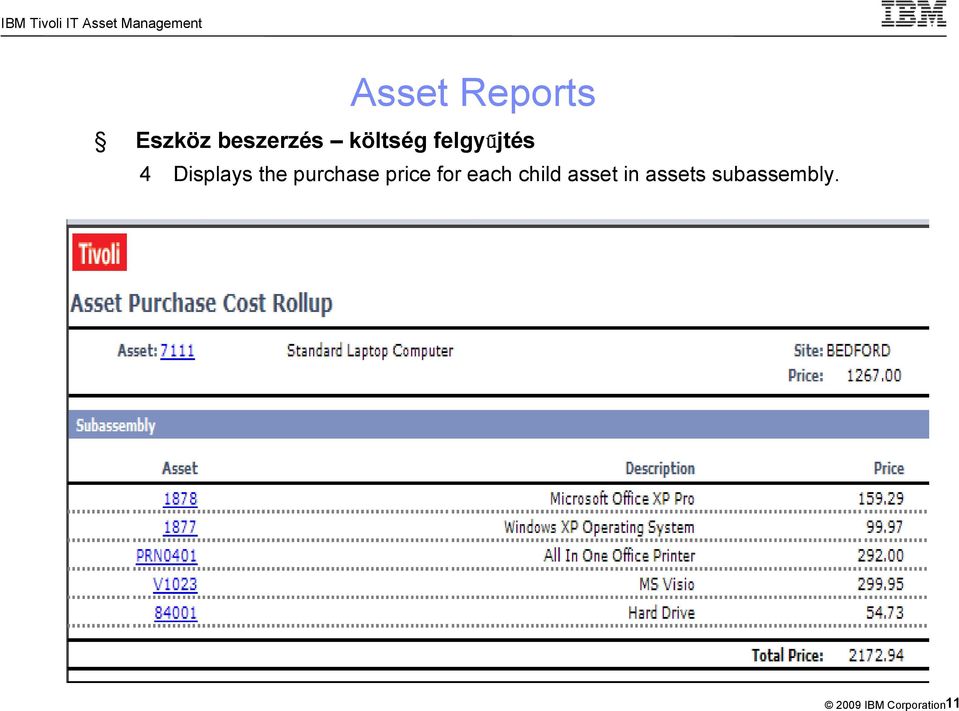The width and height of the screenshot is (959, 711).
Task: Click the '© 2009 IBM Corporation' footer
Action: [x=884, y=705]
